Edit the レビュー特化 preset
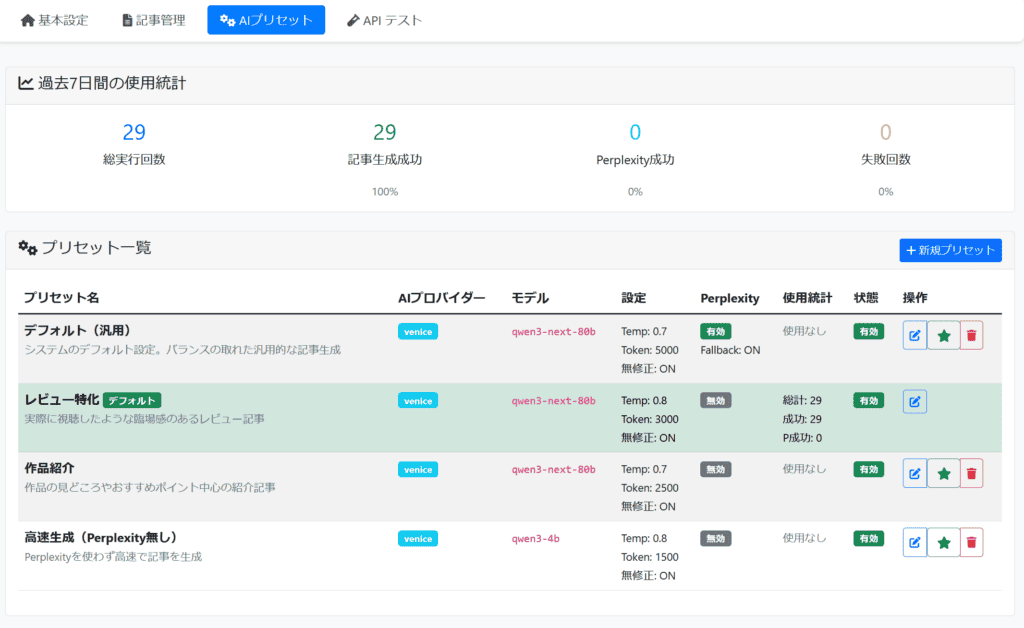Image resolution: width=1024 pixels, height=628 pixels. [x=915, y=402]
